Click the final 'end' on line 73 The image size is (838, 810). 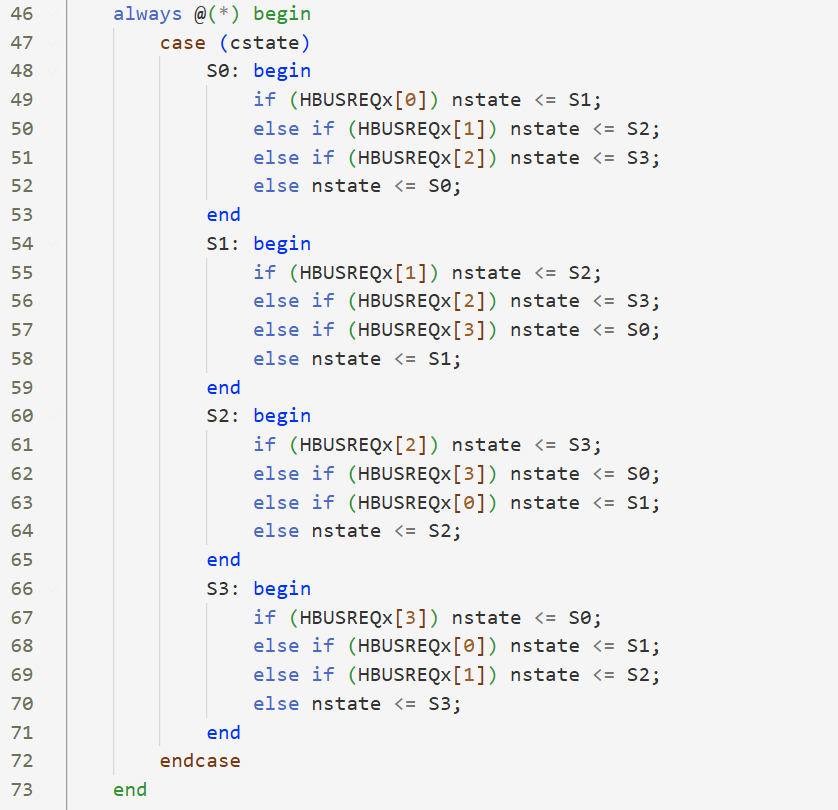pyautogui.click(x=130, y=790)
